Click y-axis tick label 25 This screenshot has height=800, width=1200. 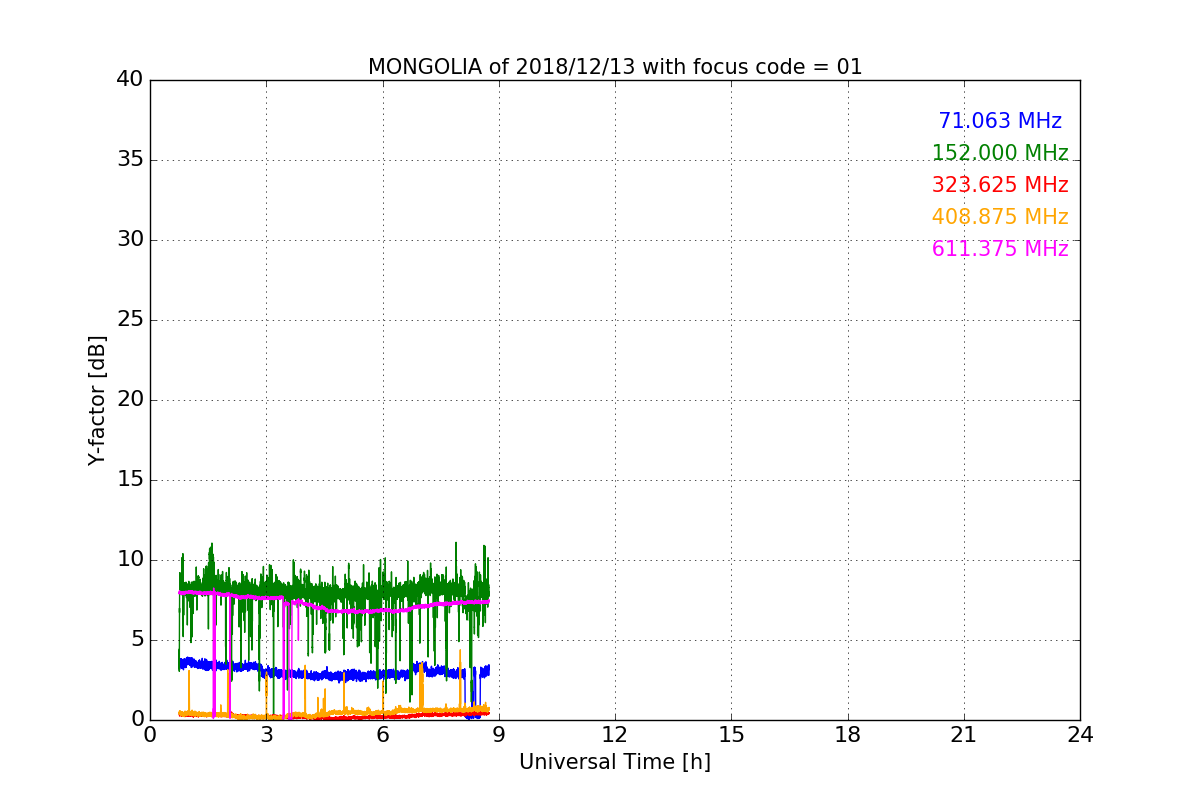[130, 320]
